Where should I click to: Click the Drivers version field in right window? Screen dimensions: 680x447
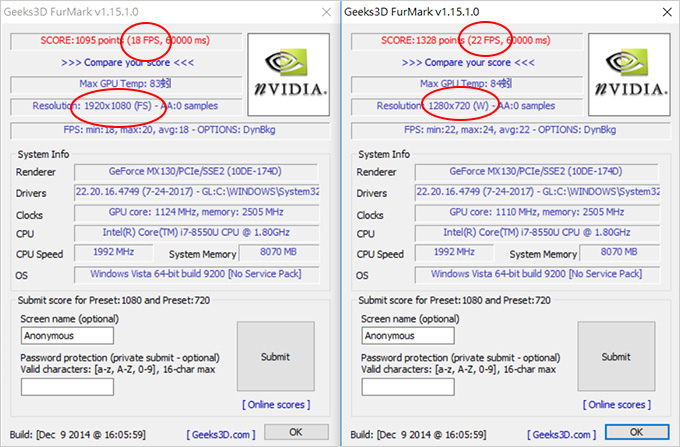pyautogui.click(x=538, y=192)
